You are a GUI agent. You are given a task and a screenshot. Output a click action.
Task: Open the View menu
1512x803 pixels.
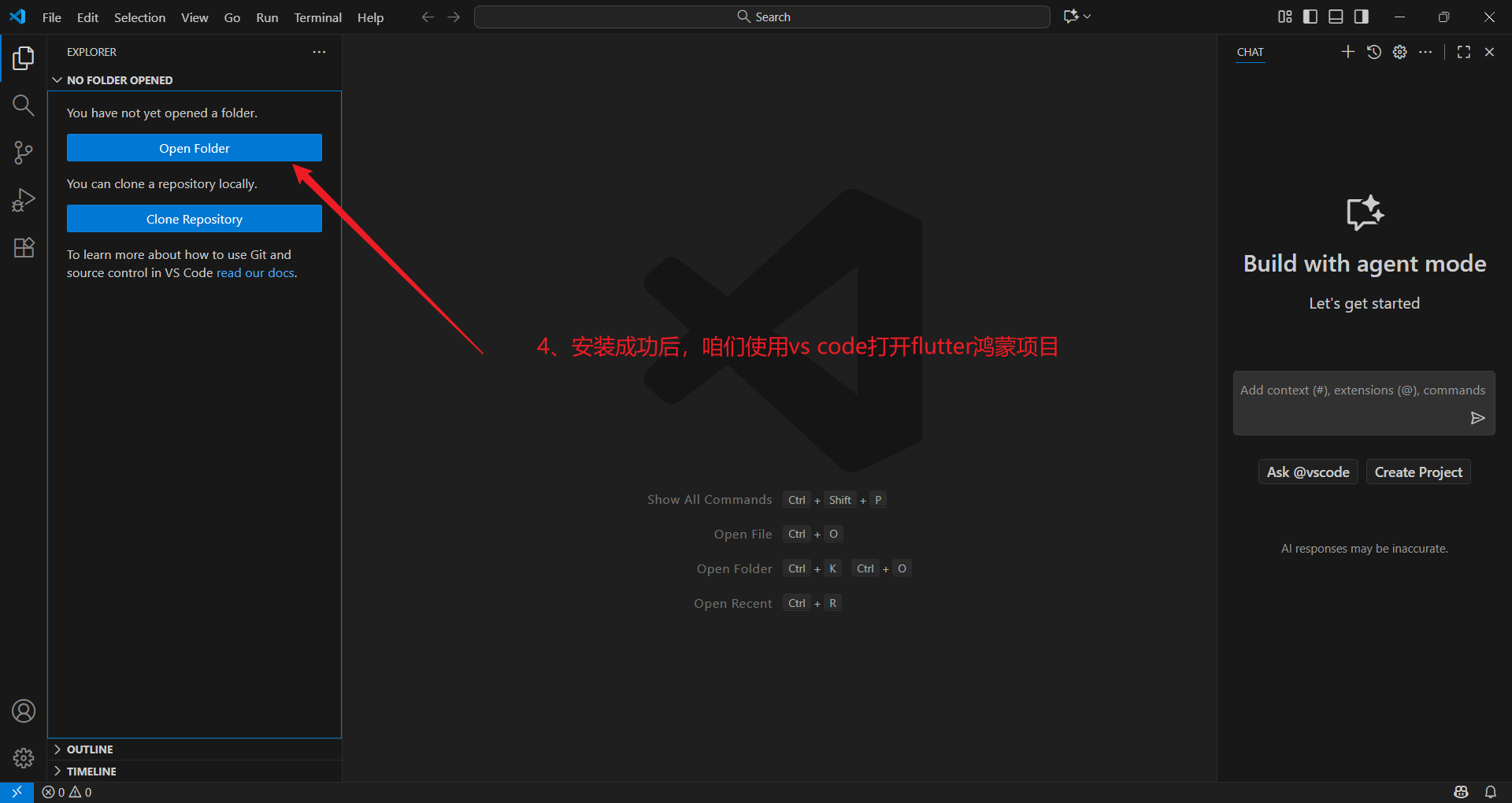tap(195, 17)
